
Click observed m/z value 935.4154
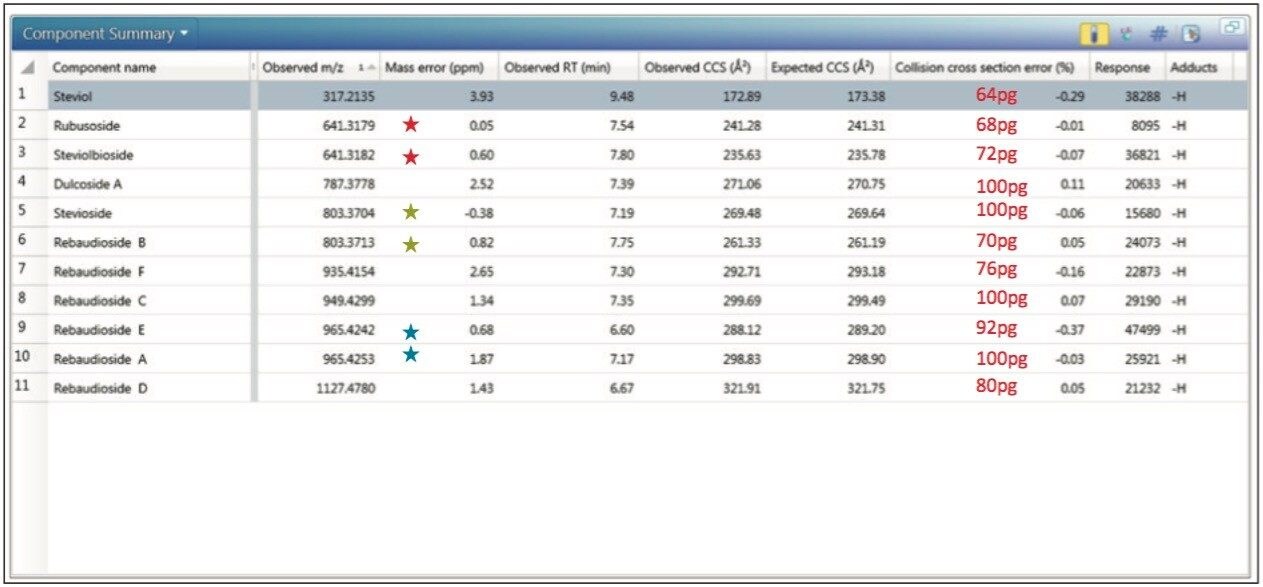(x=349, y=272)
